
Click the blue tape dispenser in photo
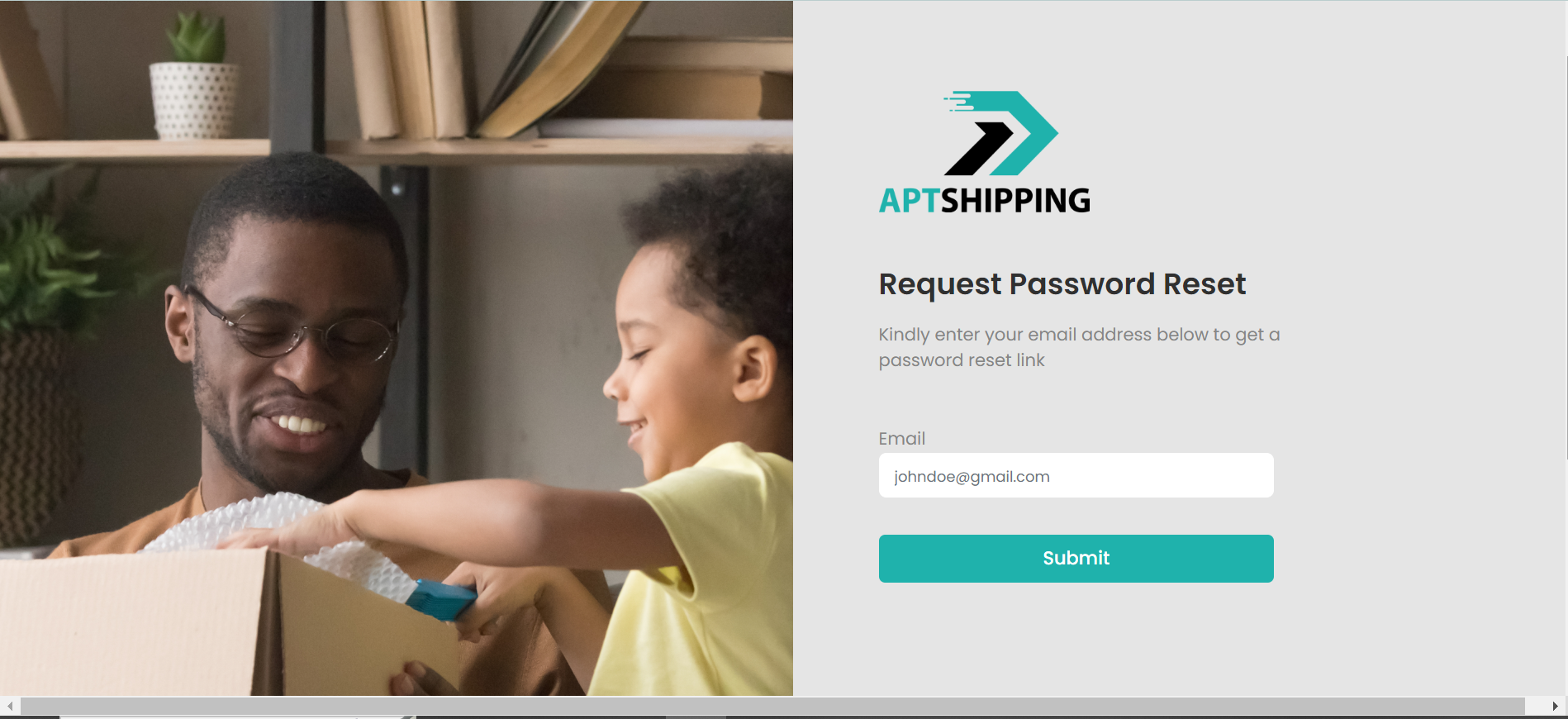[440, 599]
